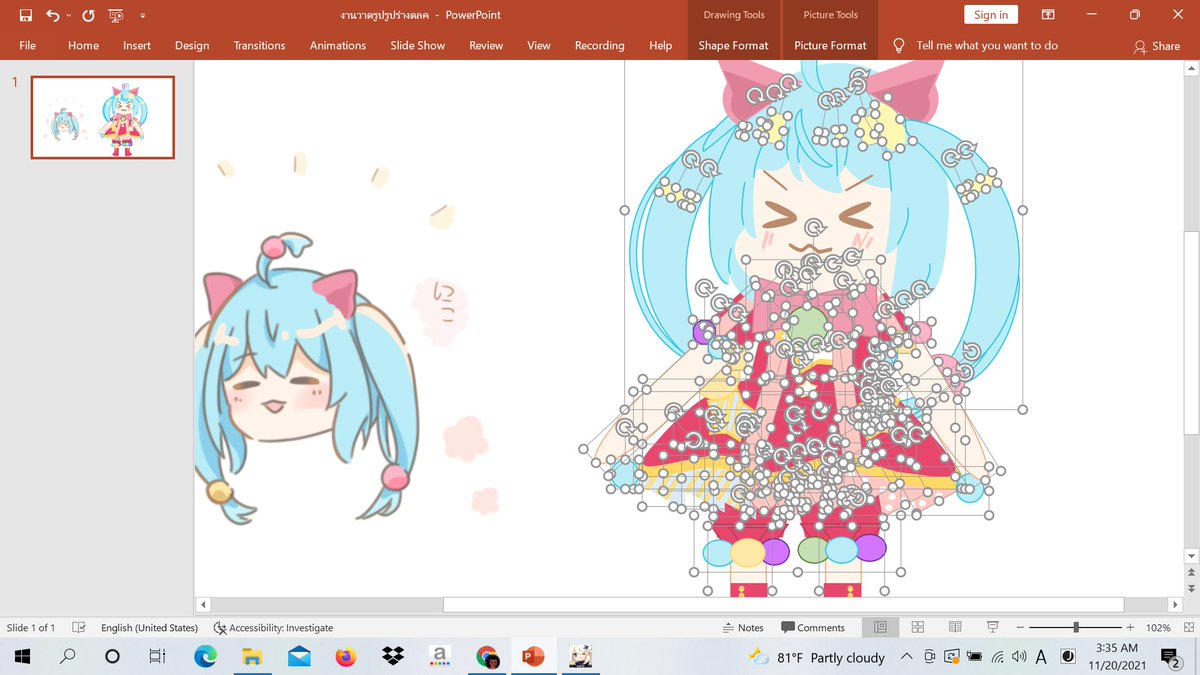Open zoom dialog via 102% label
The width and height of the screenshot is (1200, 675).
(x=1158, y=627)
